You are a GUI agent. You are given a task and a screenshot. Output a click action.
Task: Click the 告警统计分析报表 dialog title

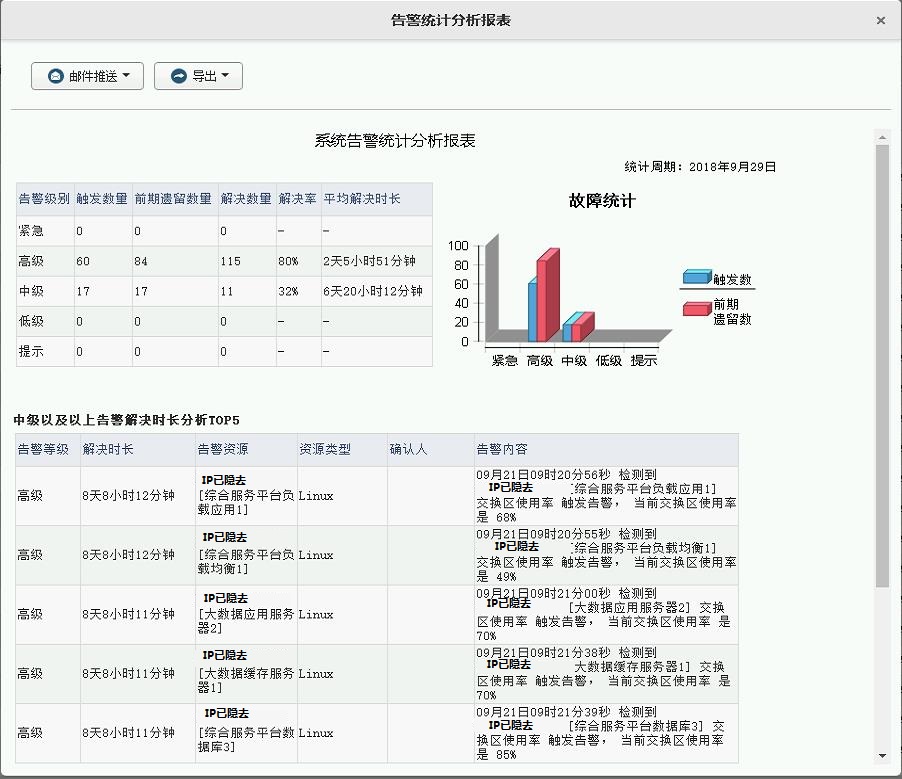(450, 18)
